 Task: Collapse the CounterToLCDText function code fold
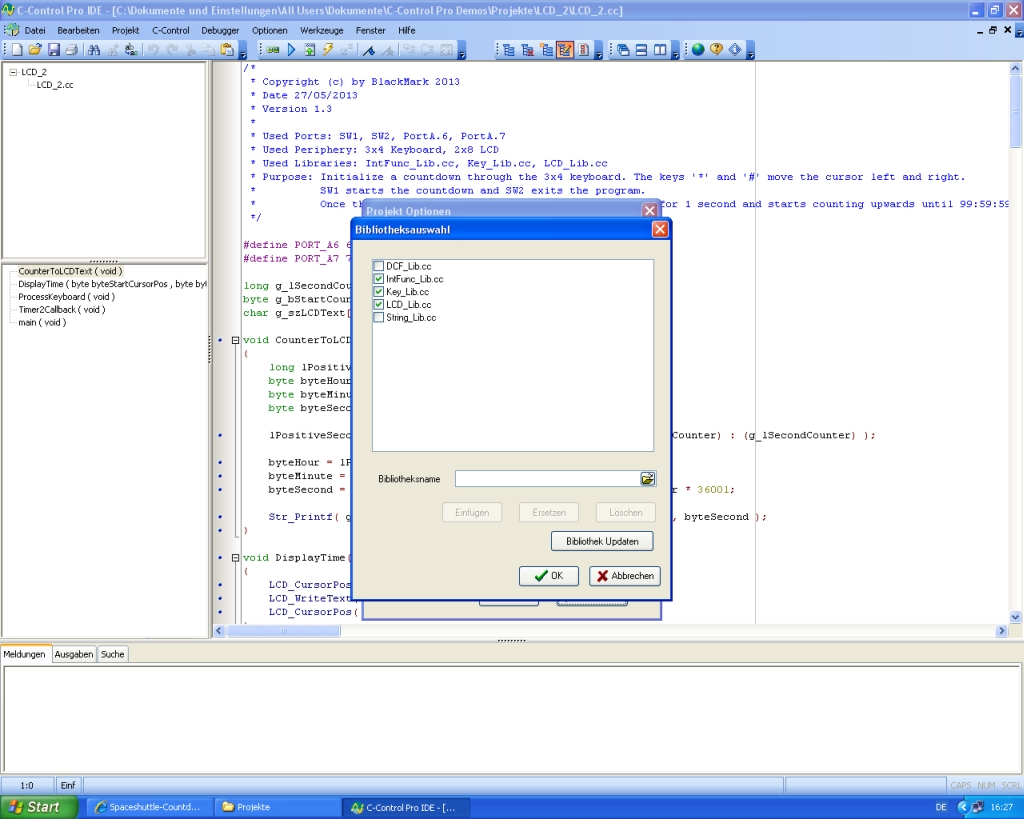235,340
